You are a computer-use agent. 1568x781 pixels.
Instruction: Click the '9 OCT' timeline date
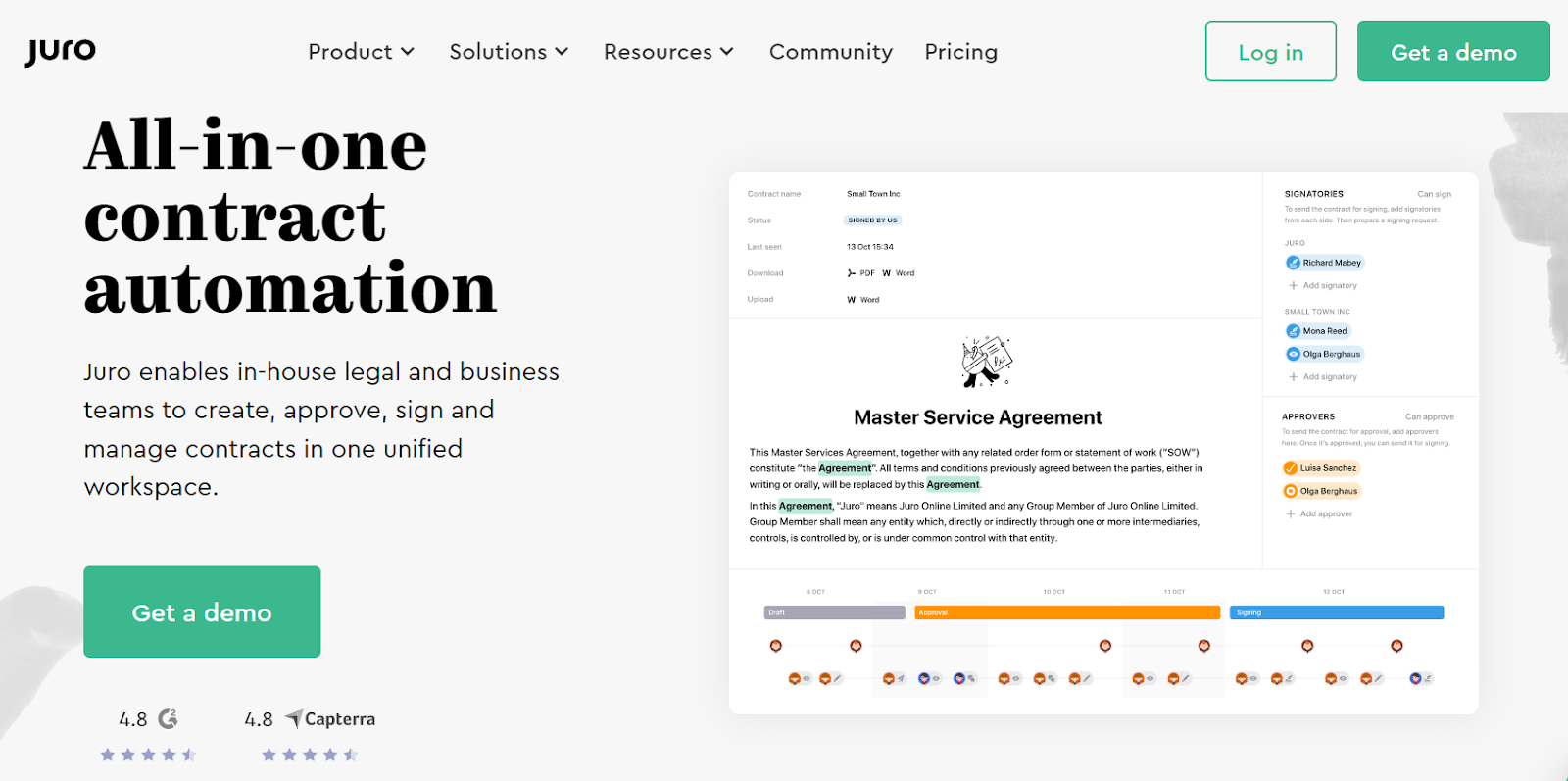pyautogui.click(x=927, y=592)
